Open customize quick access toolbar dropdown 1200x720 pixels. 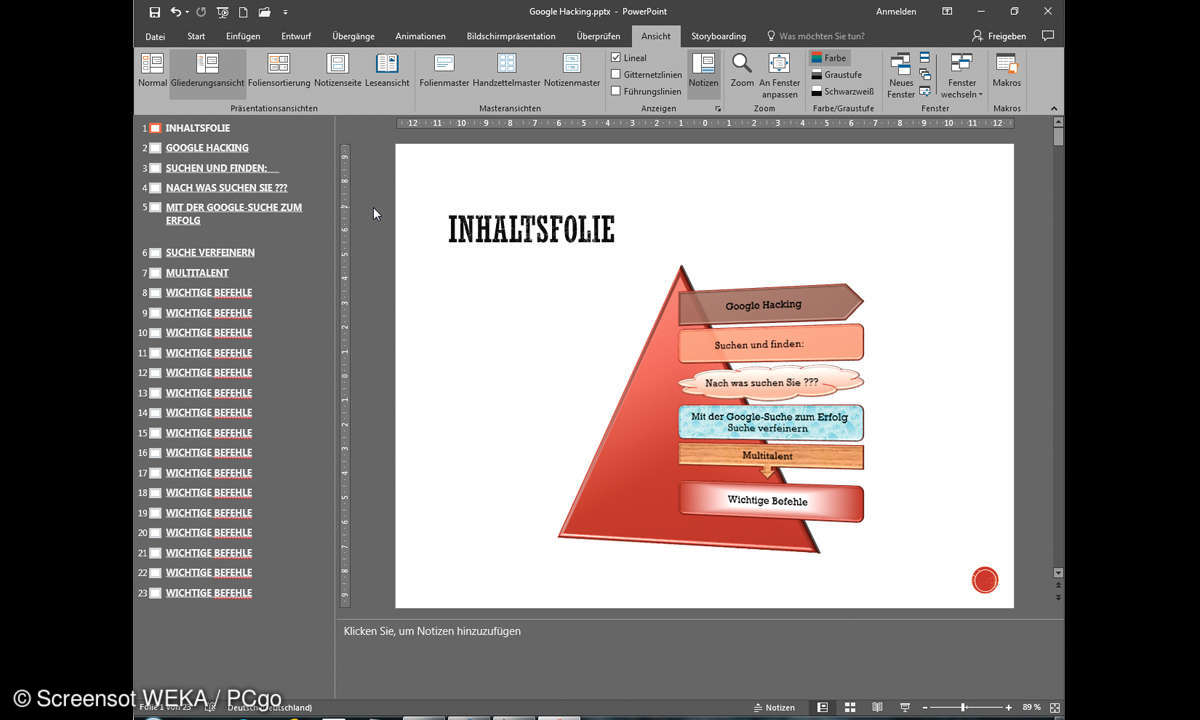pyautogui.click(x=285, y=12)
